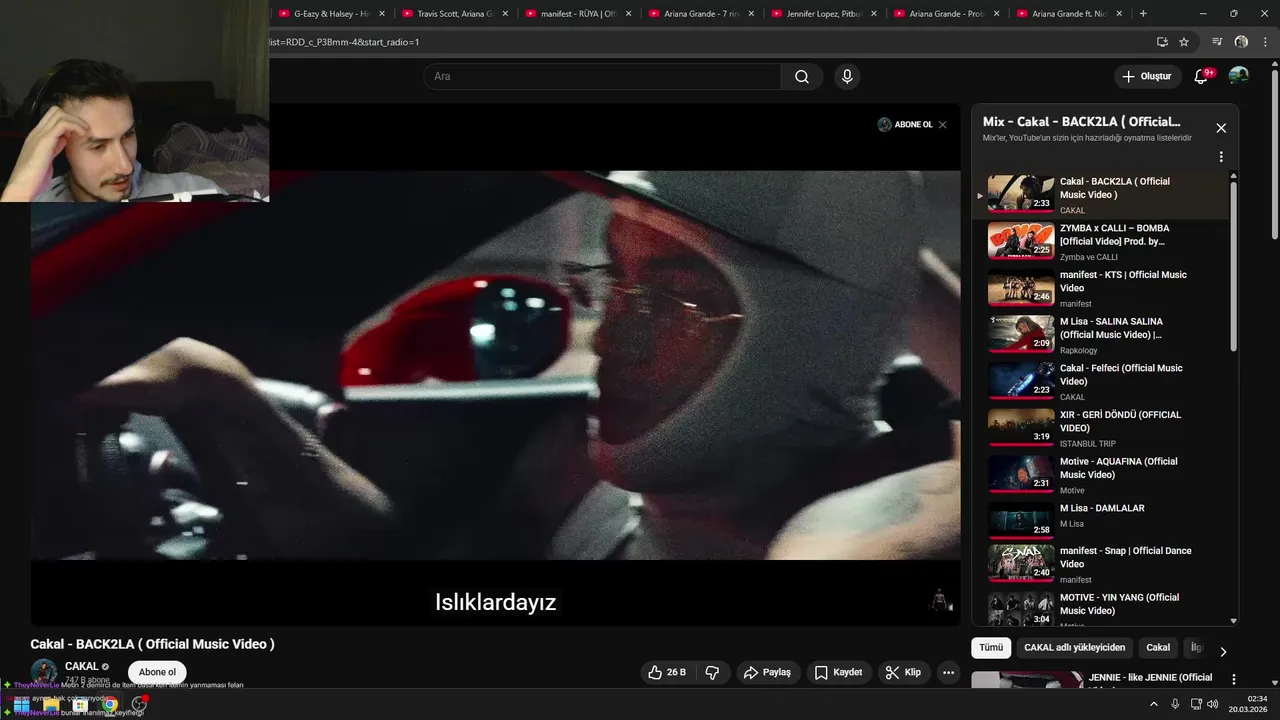
Task: Open a new browser tab
Action: (1143, 13)
